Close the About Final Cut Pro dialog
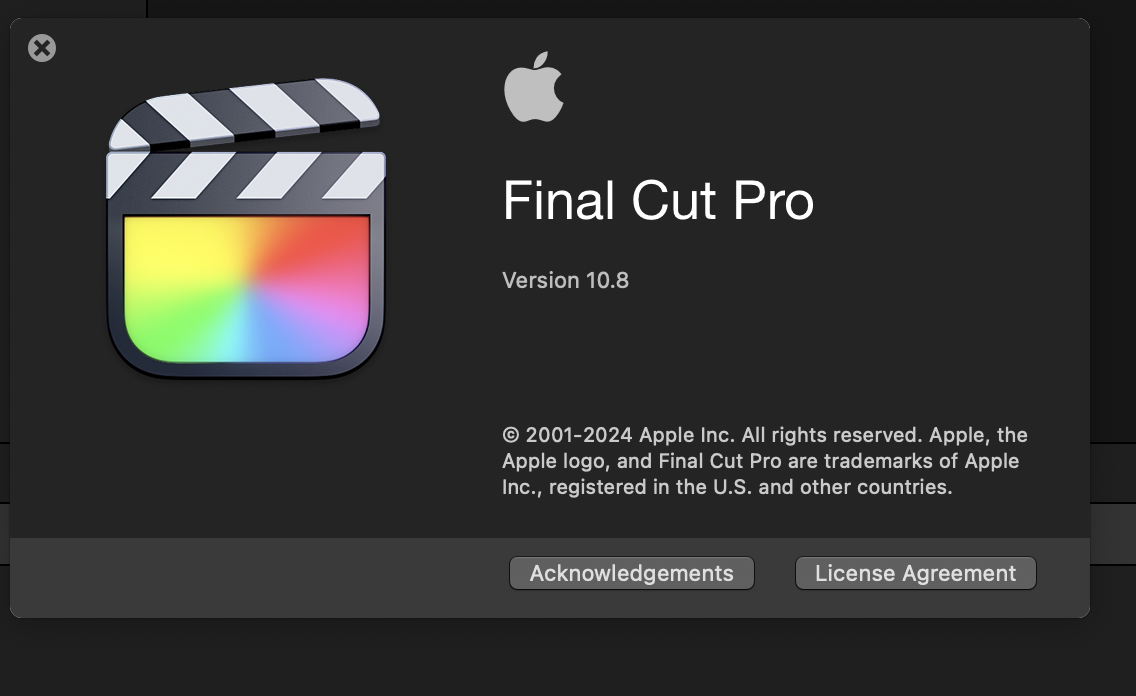Image resolution: width=1136 pixels, height=696 pixels. pos(42,48)
